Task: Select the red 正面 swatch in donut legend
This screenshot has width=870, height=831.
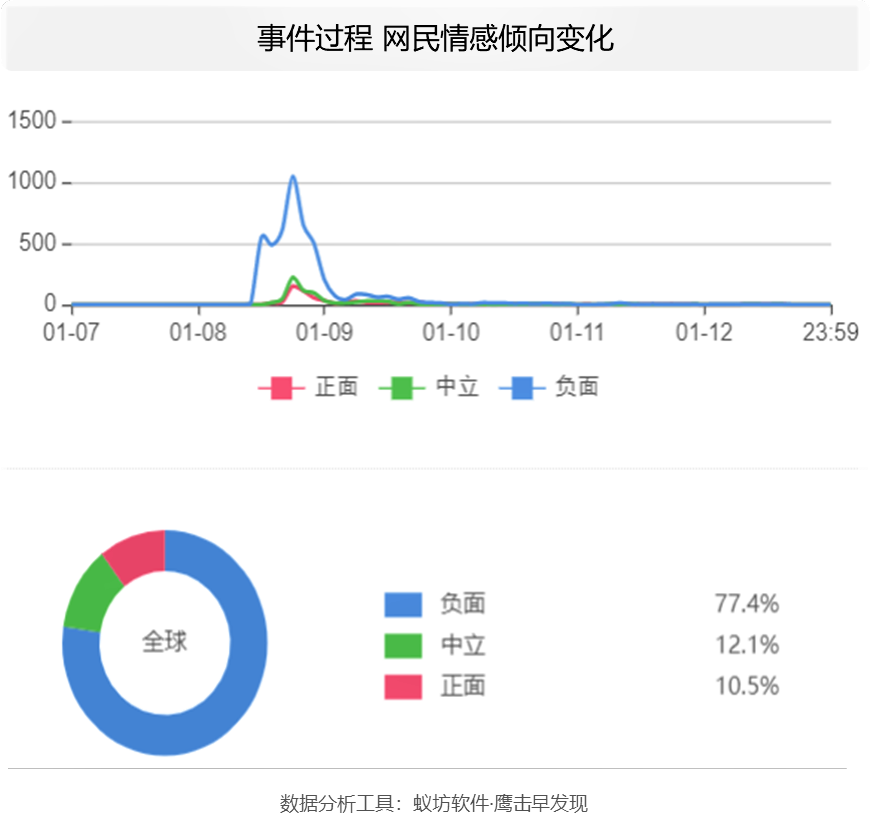Action: (403, 687)
